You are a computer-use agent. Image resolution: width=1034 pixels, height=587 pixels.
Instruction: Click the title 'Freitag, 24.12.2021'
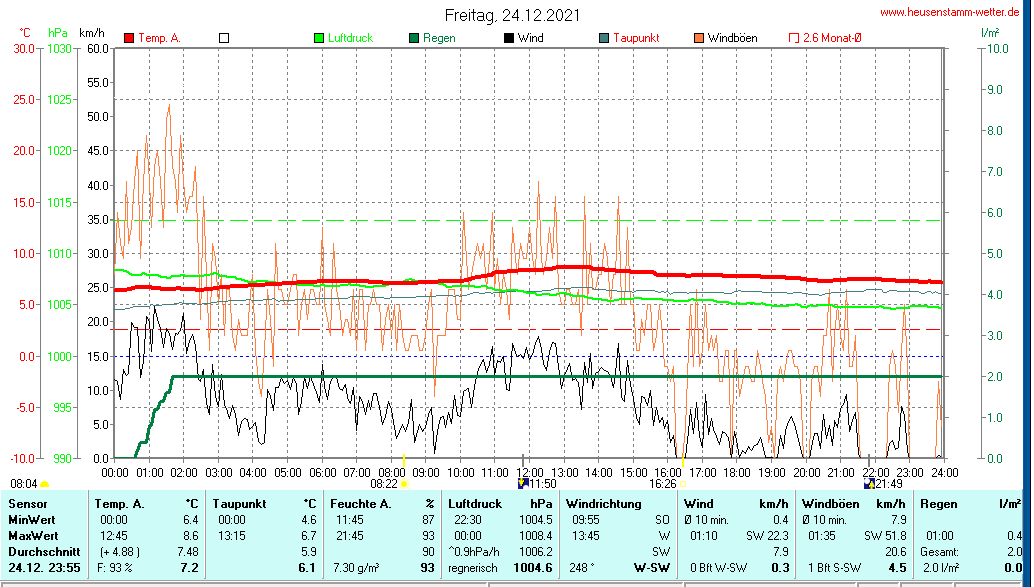[512, 15]
